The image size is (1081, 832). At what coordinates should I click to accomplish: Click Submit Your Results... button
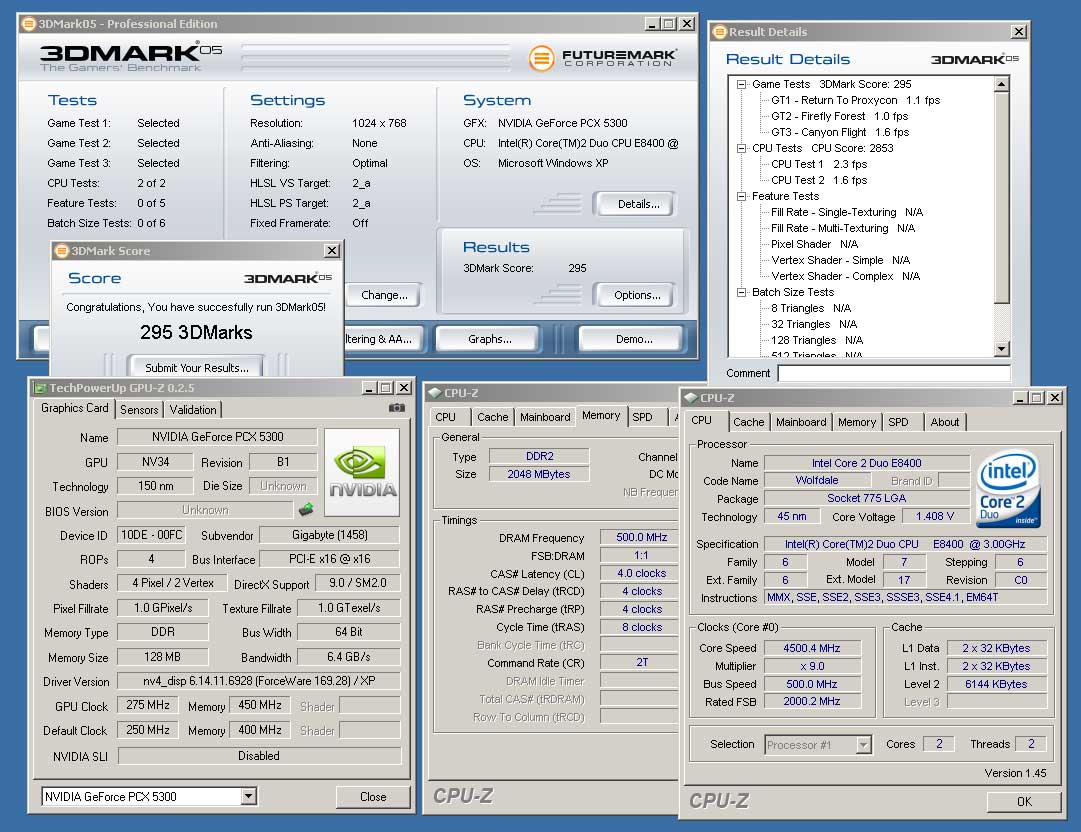(x=196, y=367)
